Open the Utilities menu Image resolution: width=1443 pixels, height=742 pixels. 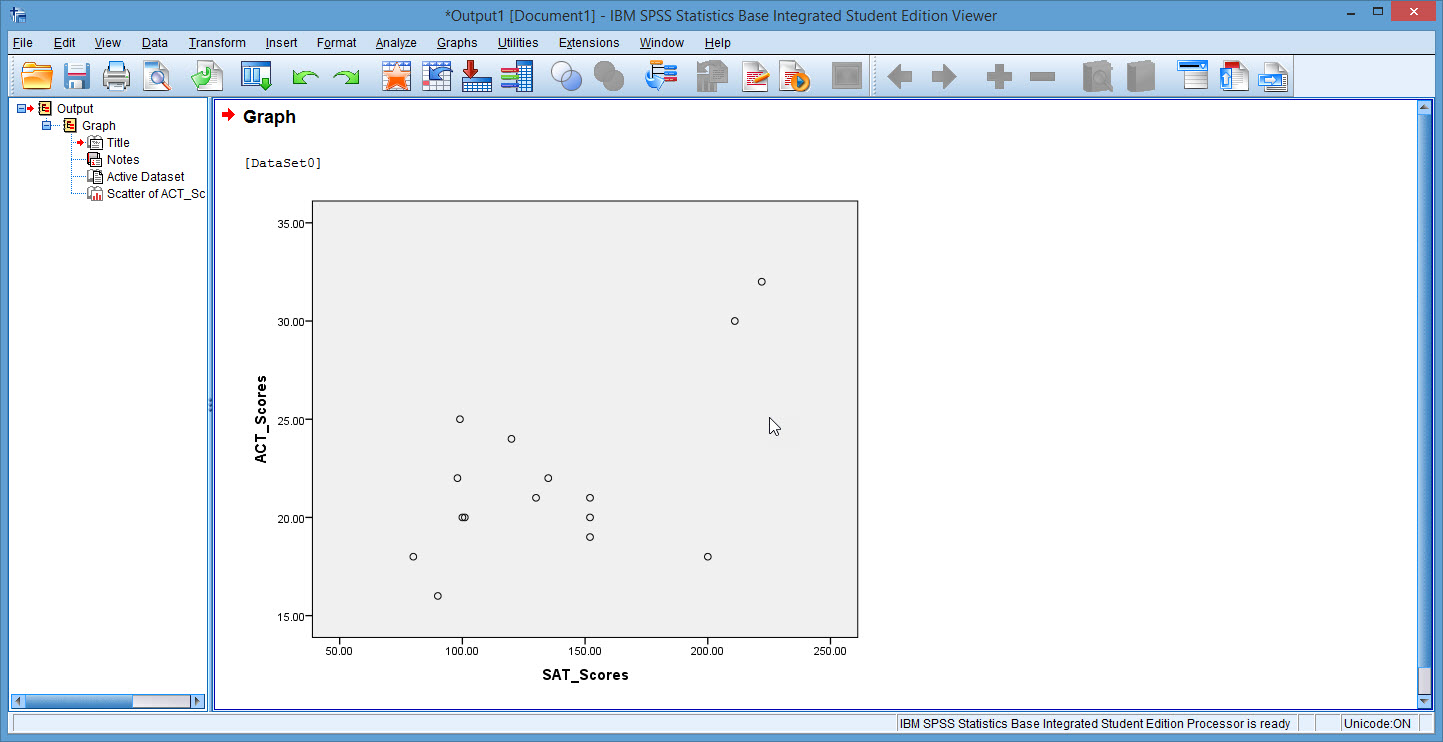[518, 43]
